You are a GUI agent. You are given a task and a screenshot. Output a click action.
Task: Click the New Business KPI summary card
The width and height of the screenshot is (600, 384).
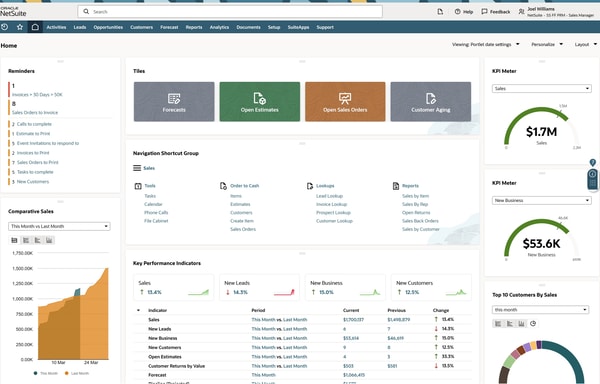pyautogui.click(x=345, y=288)
